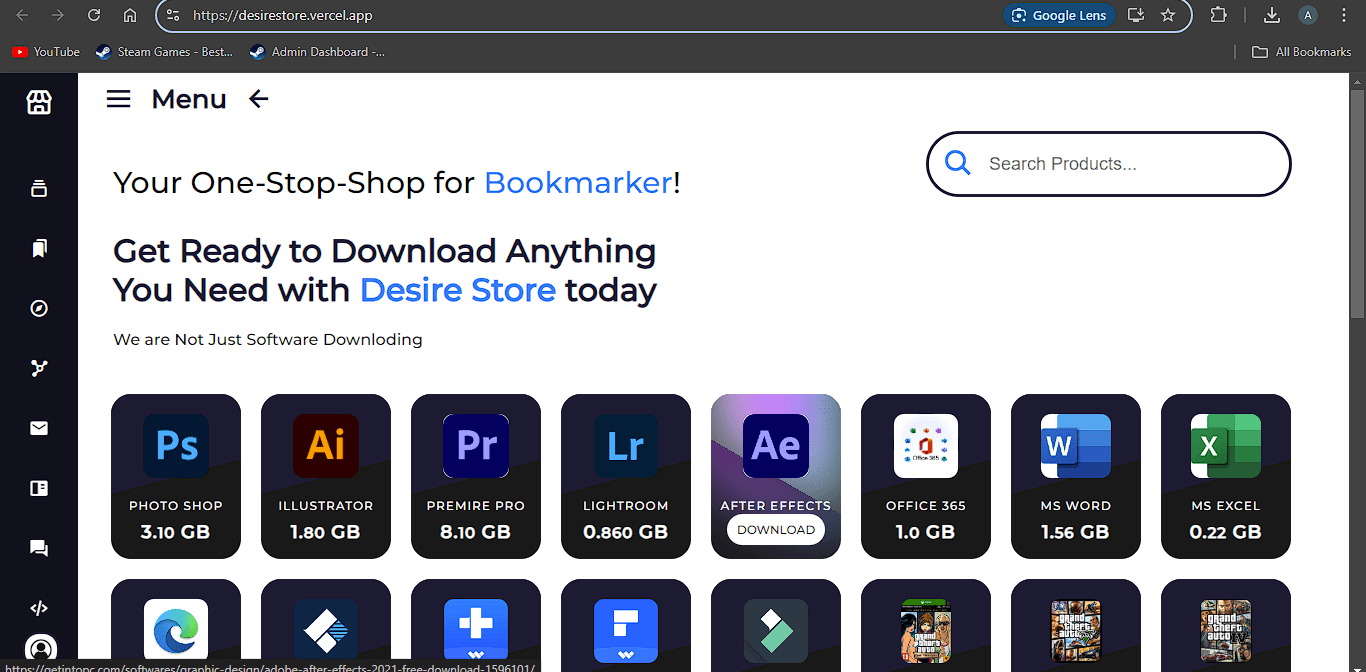Viewport: 1366px width, 672px height.
Task: Click the site information icon in address bar
Action: tap(173, 15)
